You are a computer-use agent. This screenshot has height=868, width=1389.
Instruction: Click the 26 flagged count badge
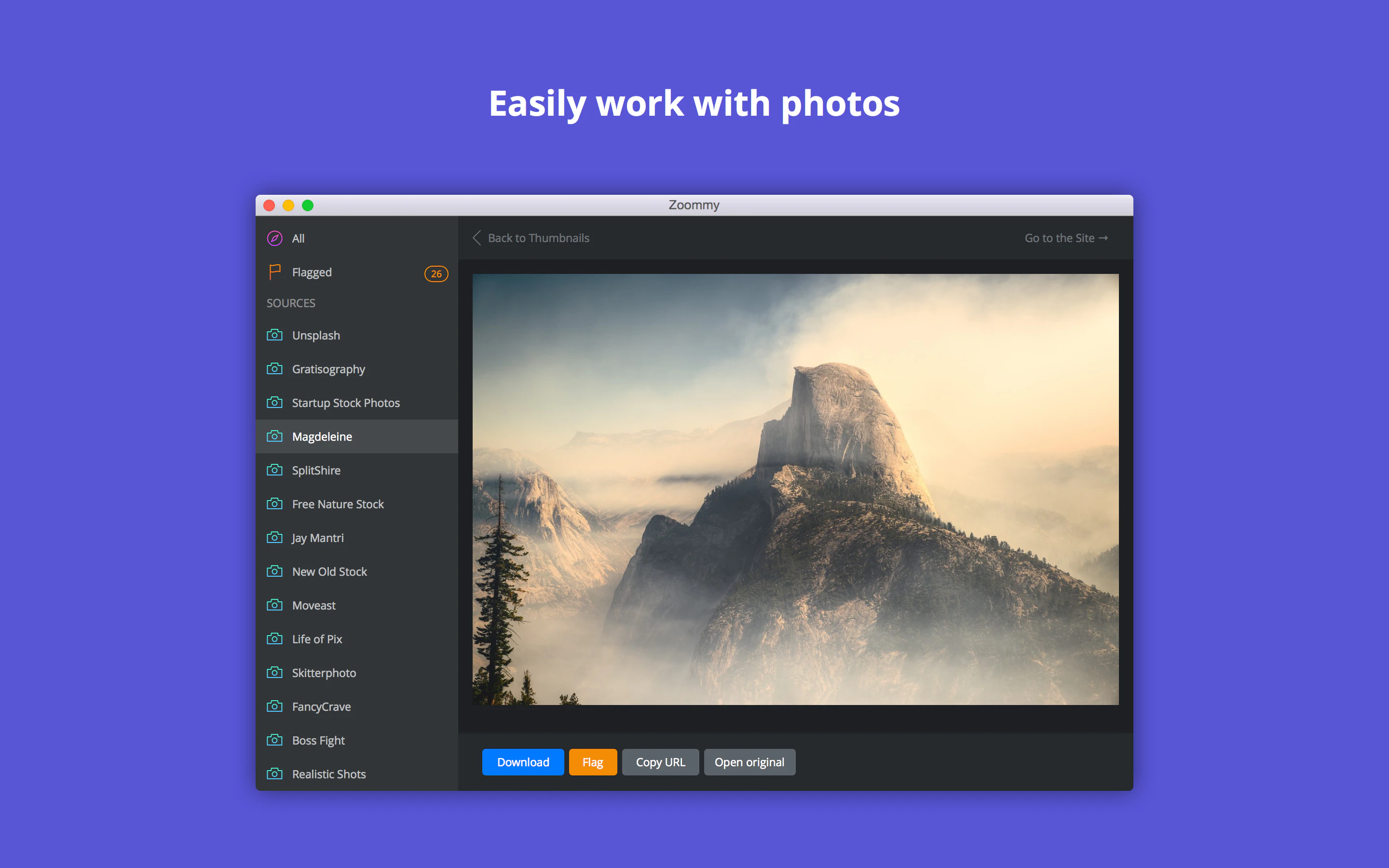pyautogui.click(x=436, y=274)
